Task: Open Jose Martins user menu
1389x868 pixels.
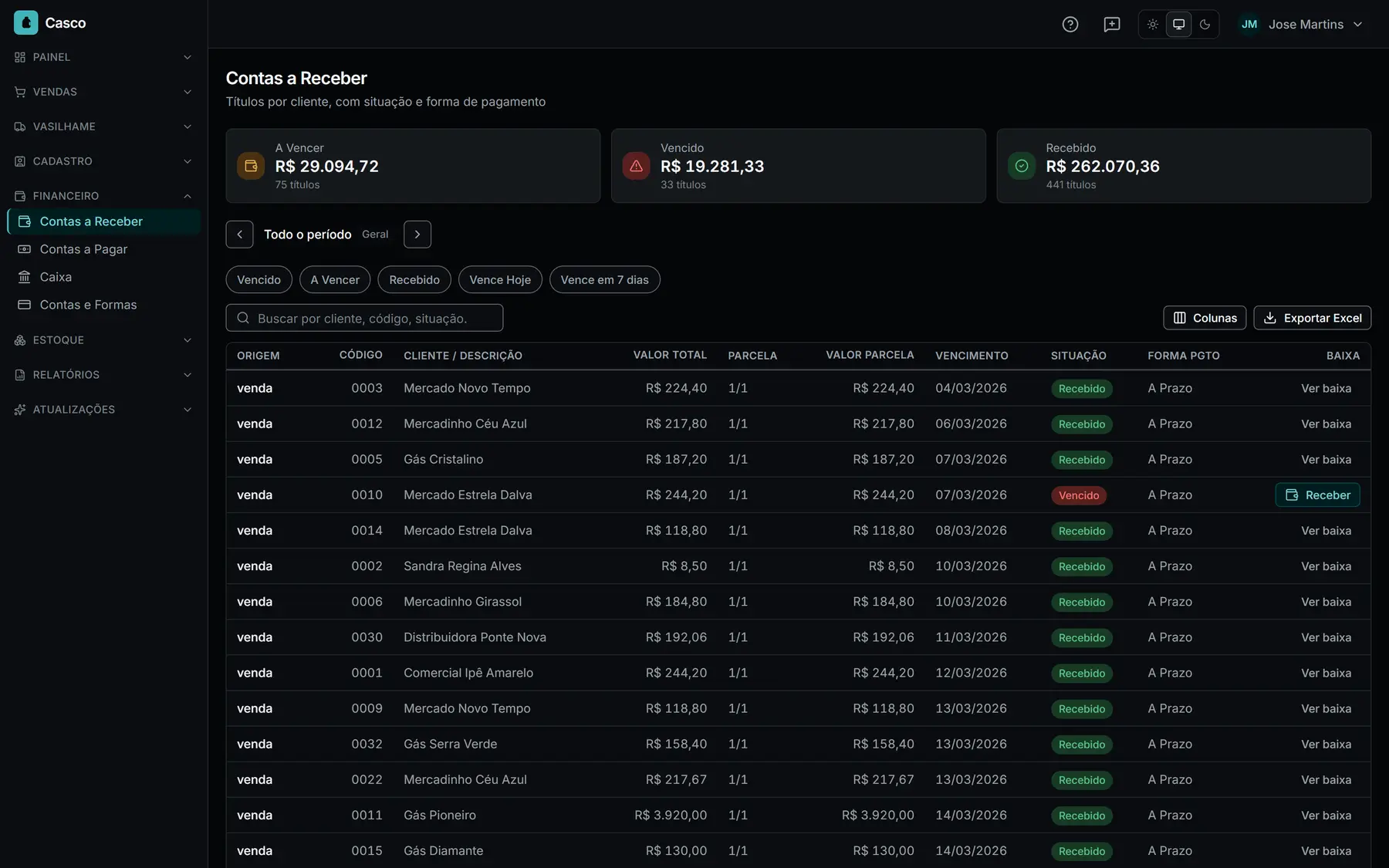Action: click(x=1301, y=24)
